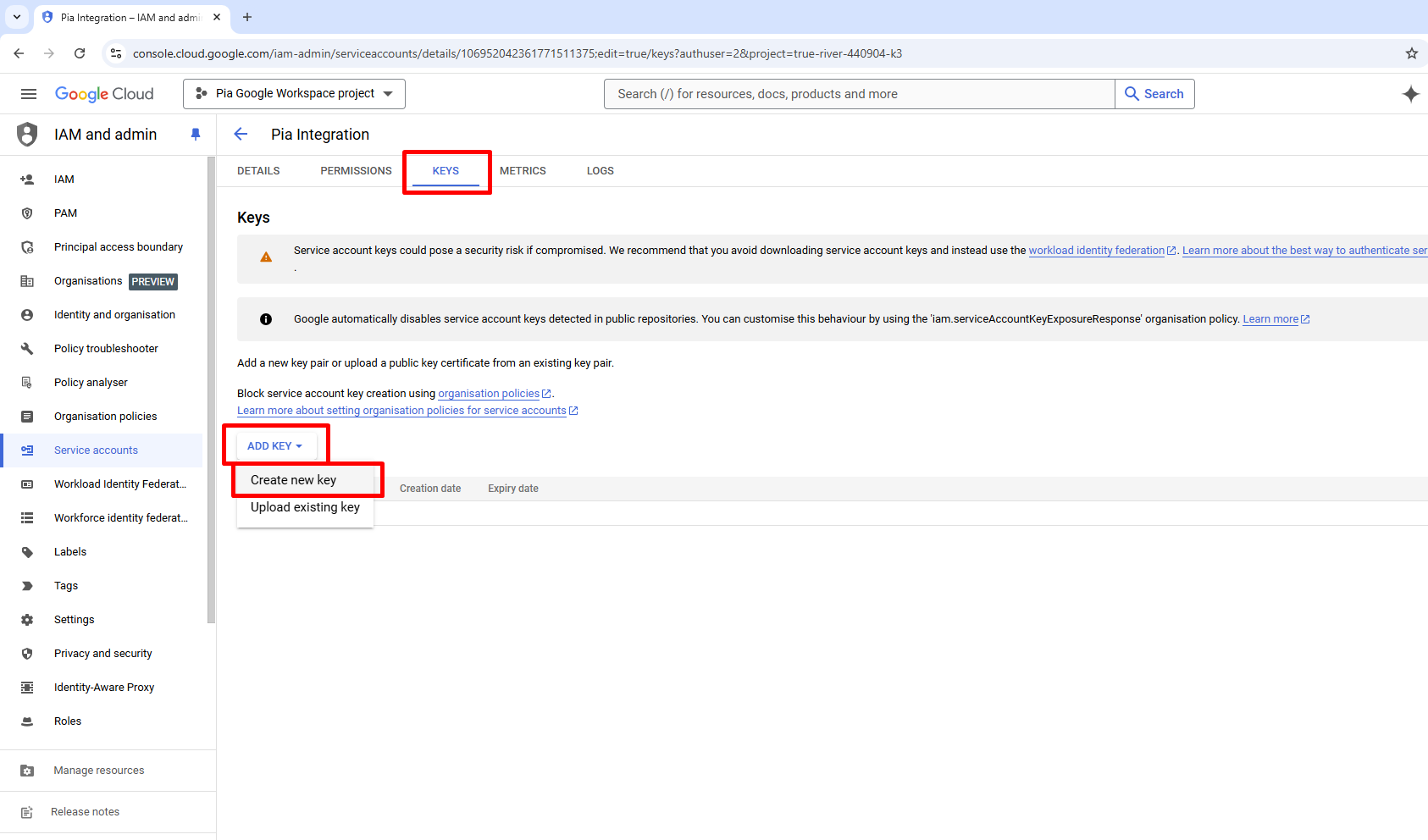Click the Workforce identity federation icon

coord(27,518)
